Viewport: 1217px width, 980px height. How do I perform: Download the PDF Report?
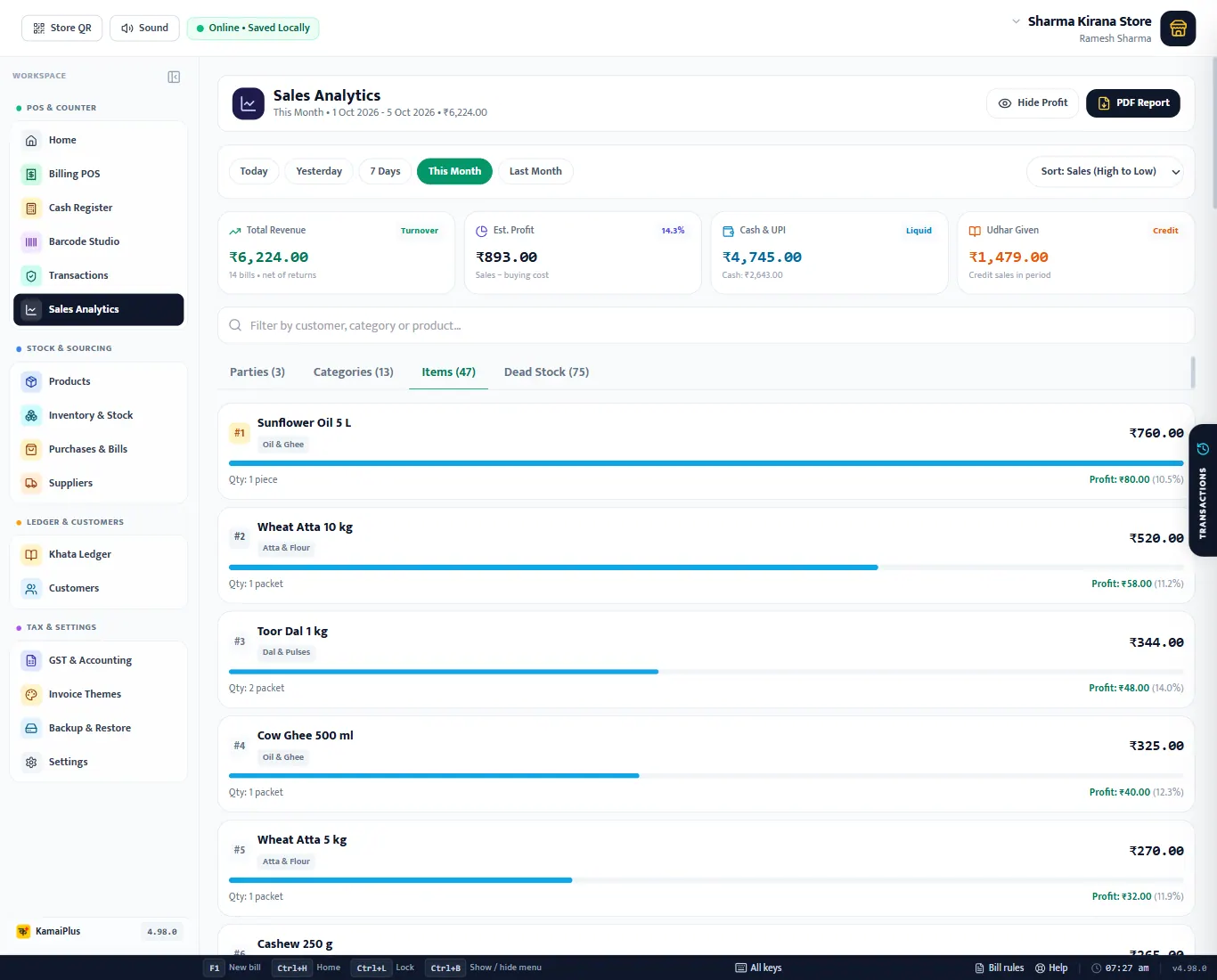pos(1133,103)
